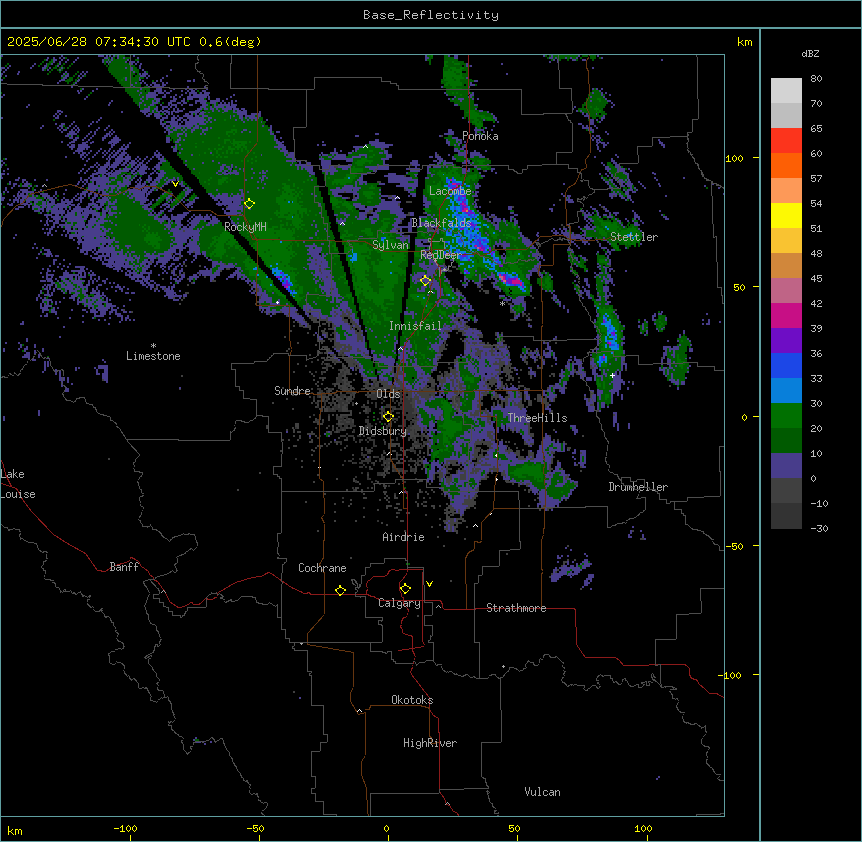Select the Innisfail map label
This screenshot has height=842, width=862.
pyautogui.click(x=415, y=326)
